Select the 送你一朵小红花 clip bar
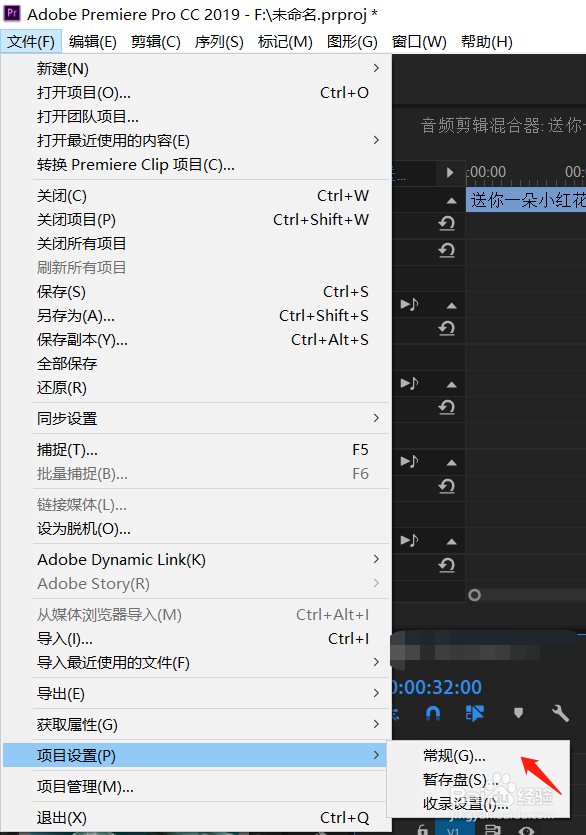The width and height of the screenshot is (586, 835). point(526,200)
